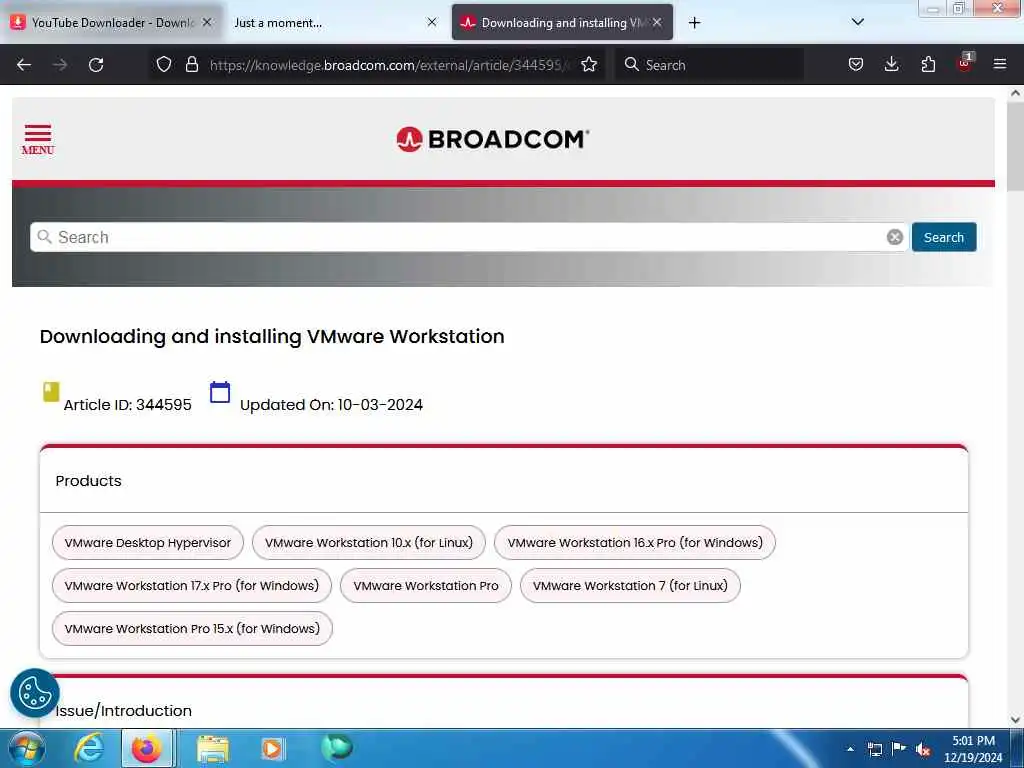This screenshot has width=1024, height=768.
Task: Click the Broadcom logo
Action: tap(492, 139)
